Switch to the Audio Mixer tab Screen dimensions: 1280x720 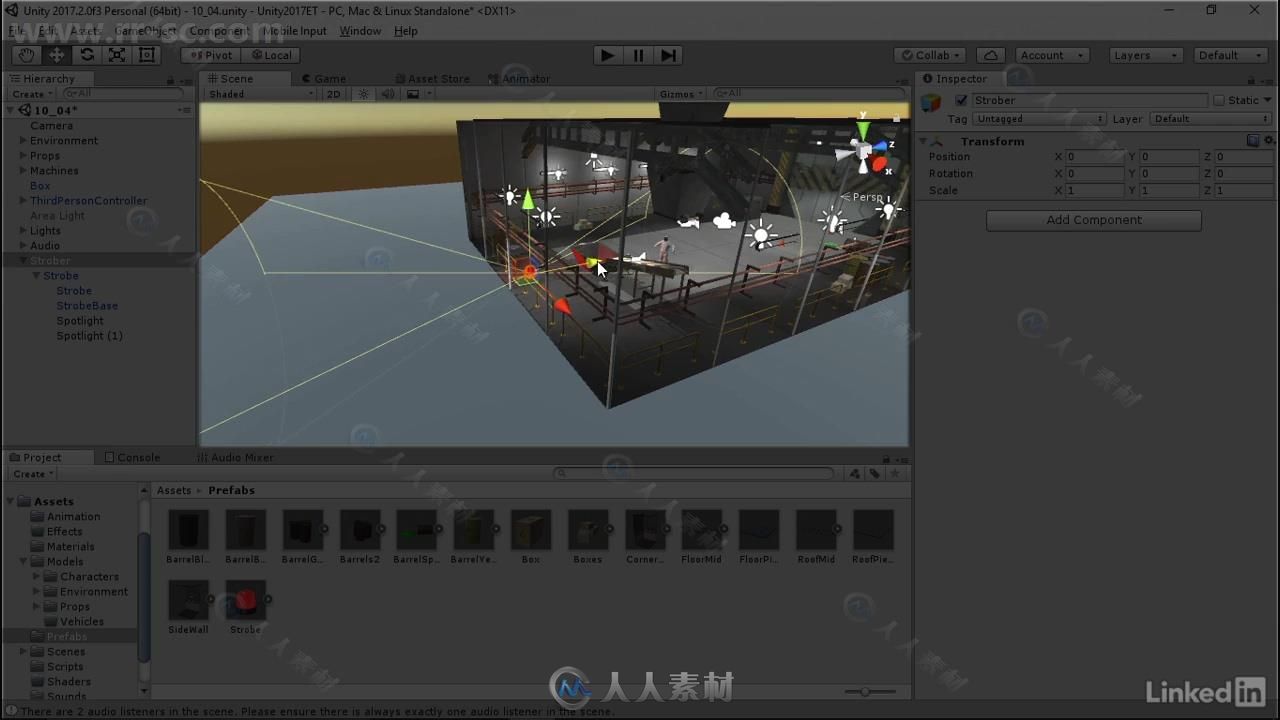(x=235, y=458)
